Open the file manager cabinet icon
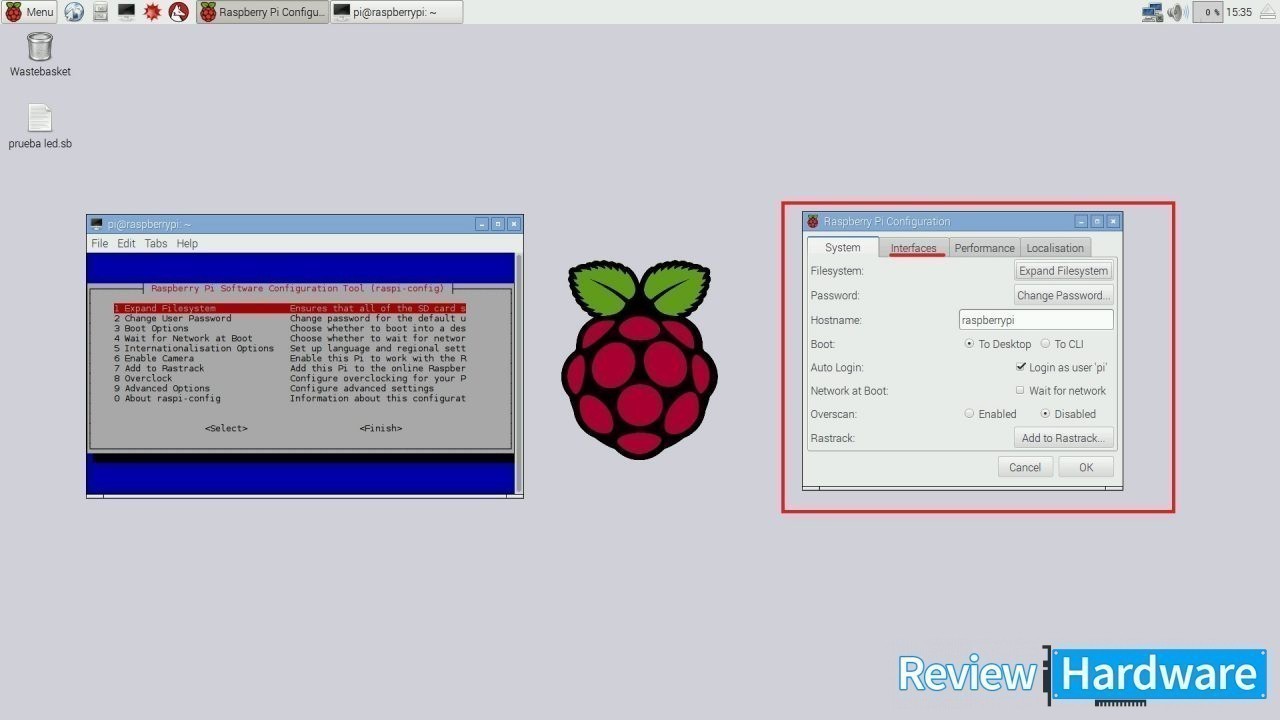This screenshot has width=1280, height=720. pos(100,12)
